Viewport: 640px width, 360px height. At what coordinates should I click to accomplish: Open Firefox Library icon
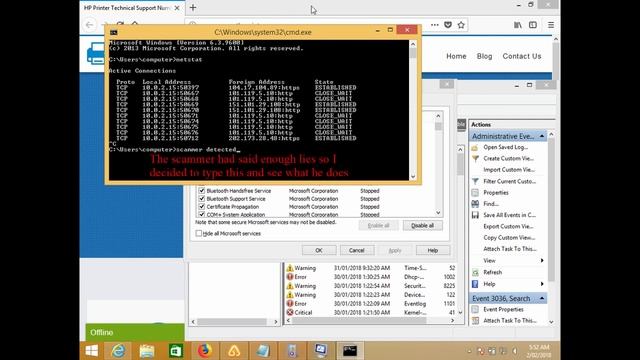coord(518,25)
